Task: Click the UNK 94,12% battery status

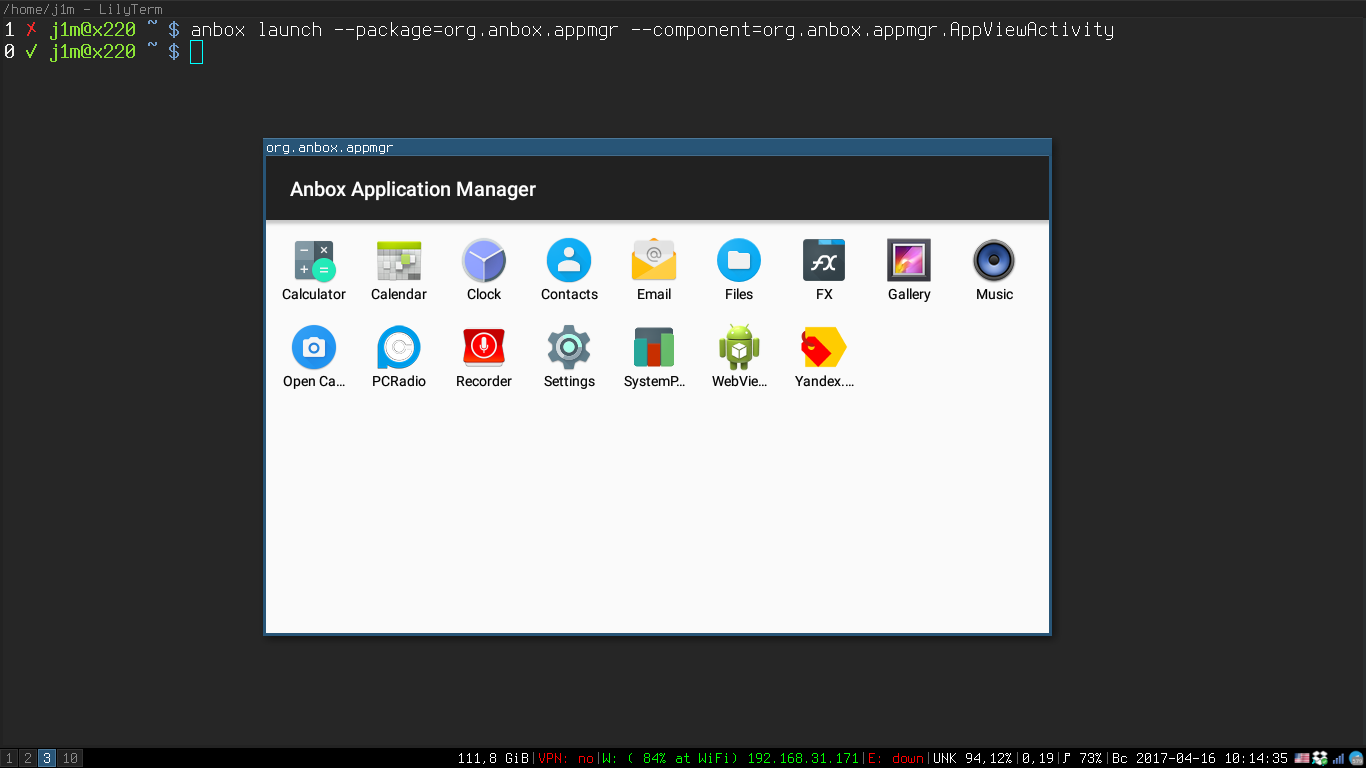Action: (972, 759)
